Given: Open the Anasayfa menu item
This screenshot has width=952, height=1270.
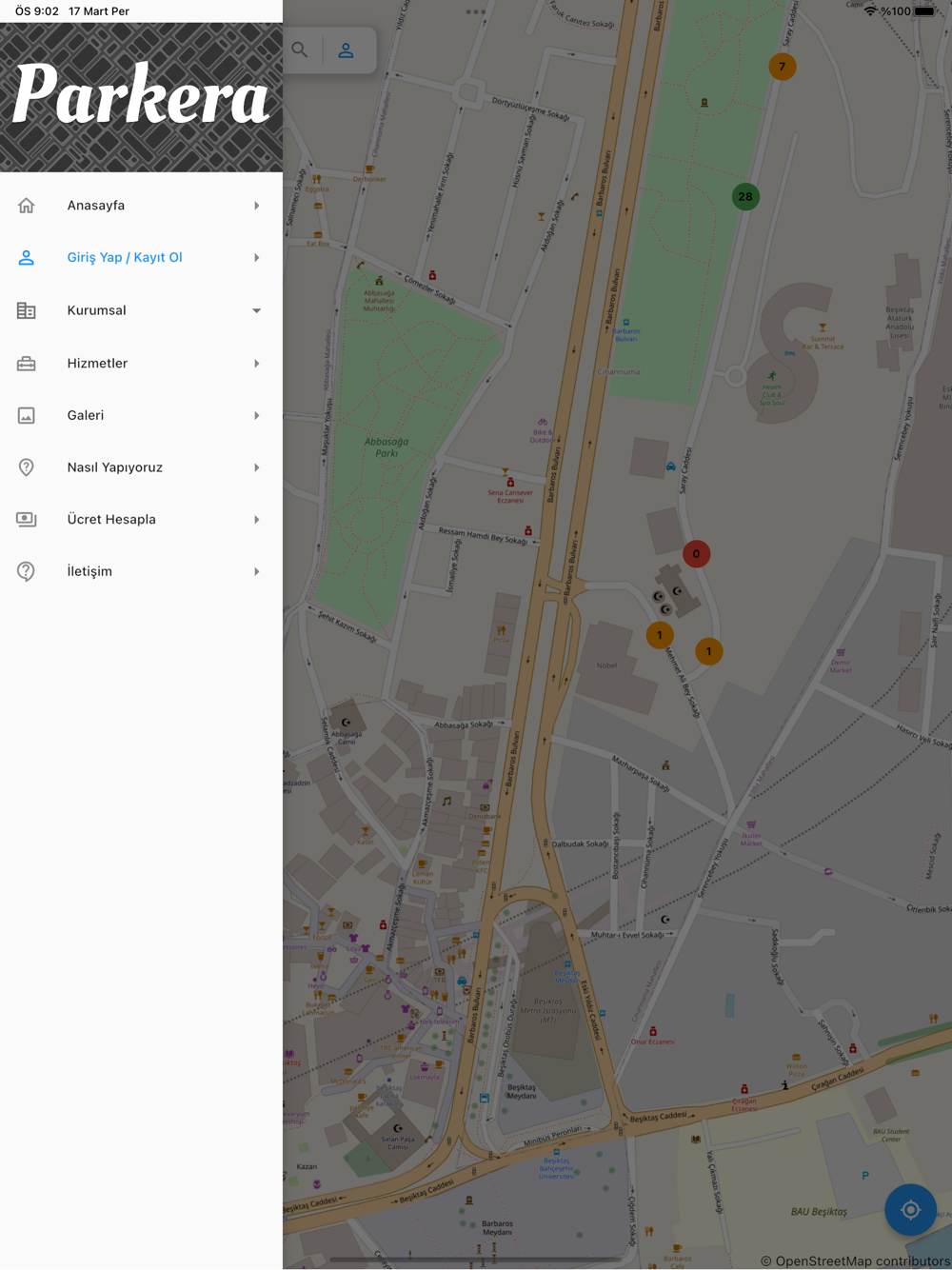Looking at the screenshot, I should (x=141, y=206).
